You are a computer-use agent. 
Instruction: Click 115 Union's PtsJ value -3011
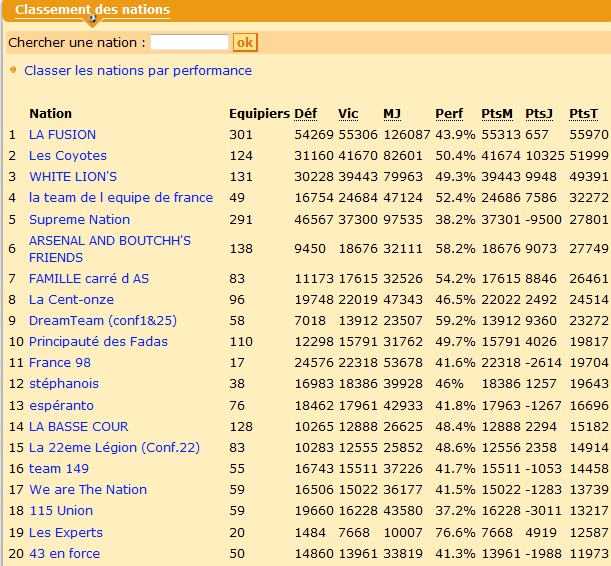(x=543, y=511)
